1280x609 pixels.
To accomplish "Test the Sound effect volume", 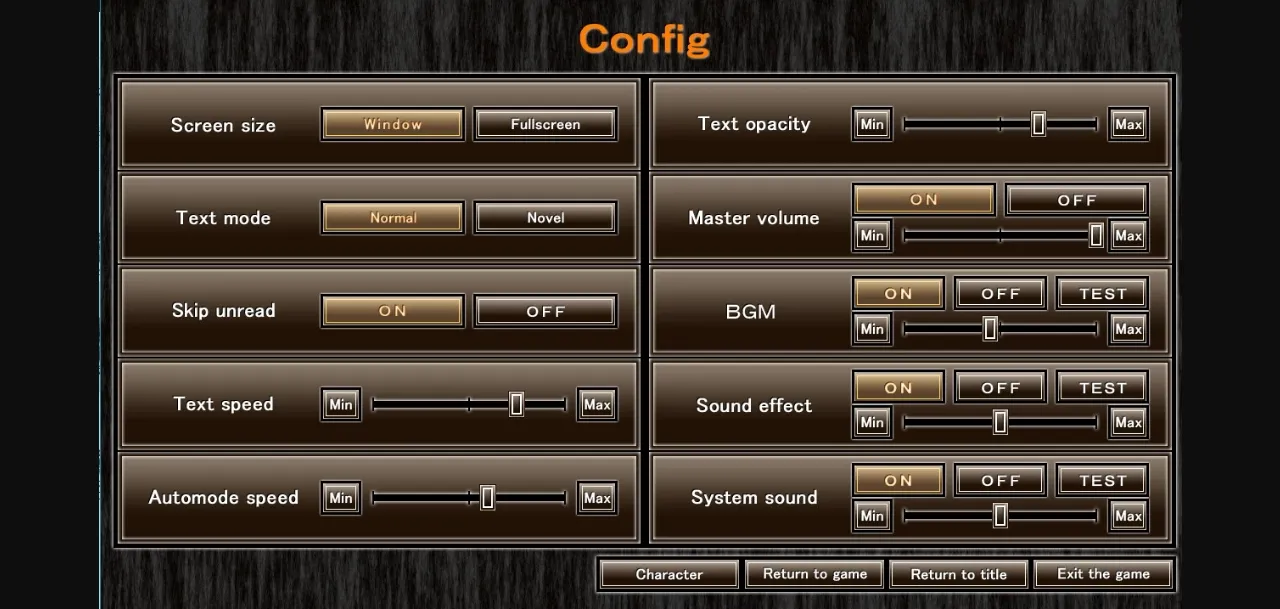I will coord(1102,388).
